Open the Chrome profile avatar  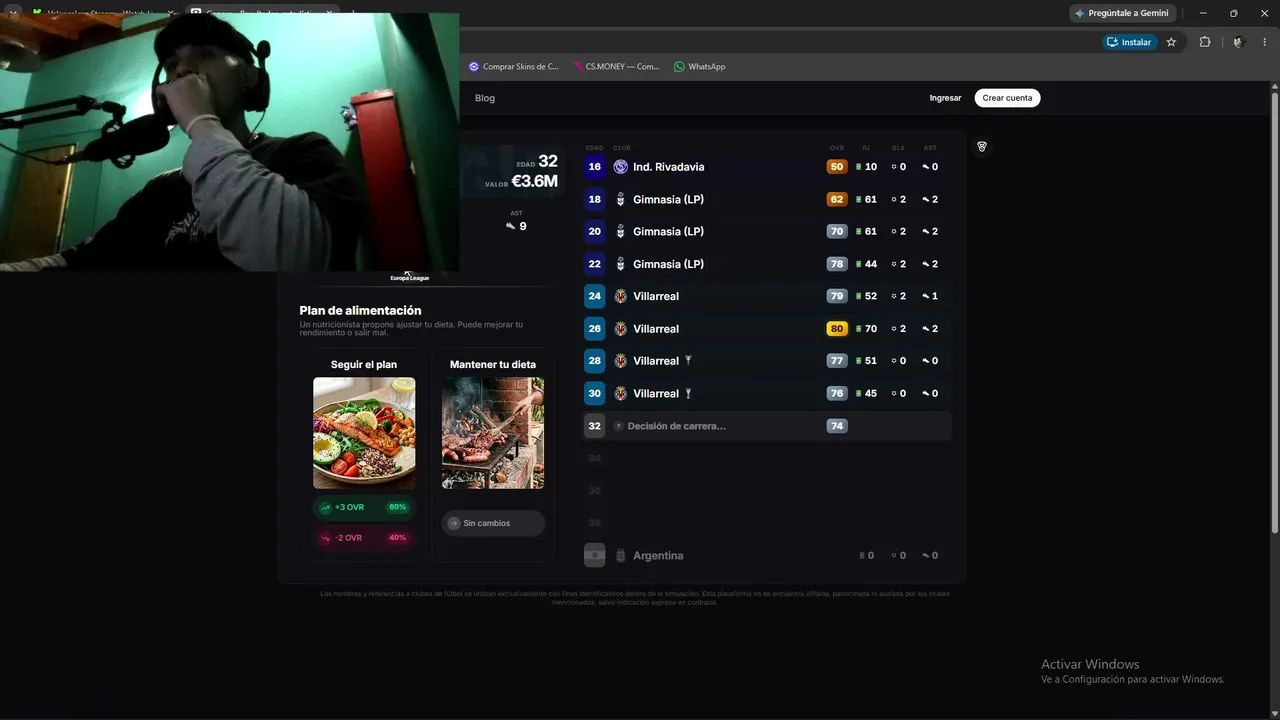(x=1238, y=42)
